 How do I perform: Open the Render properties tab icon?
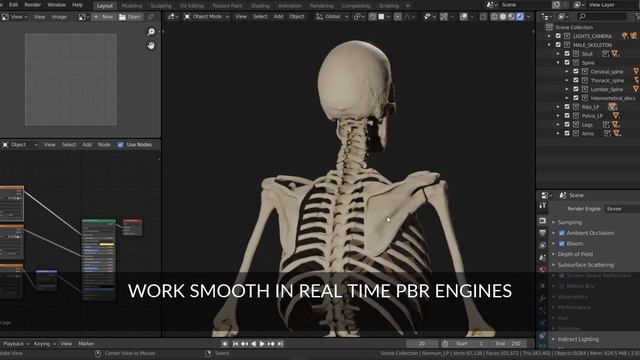coord(542,221)
